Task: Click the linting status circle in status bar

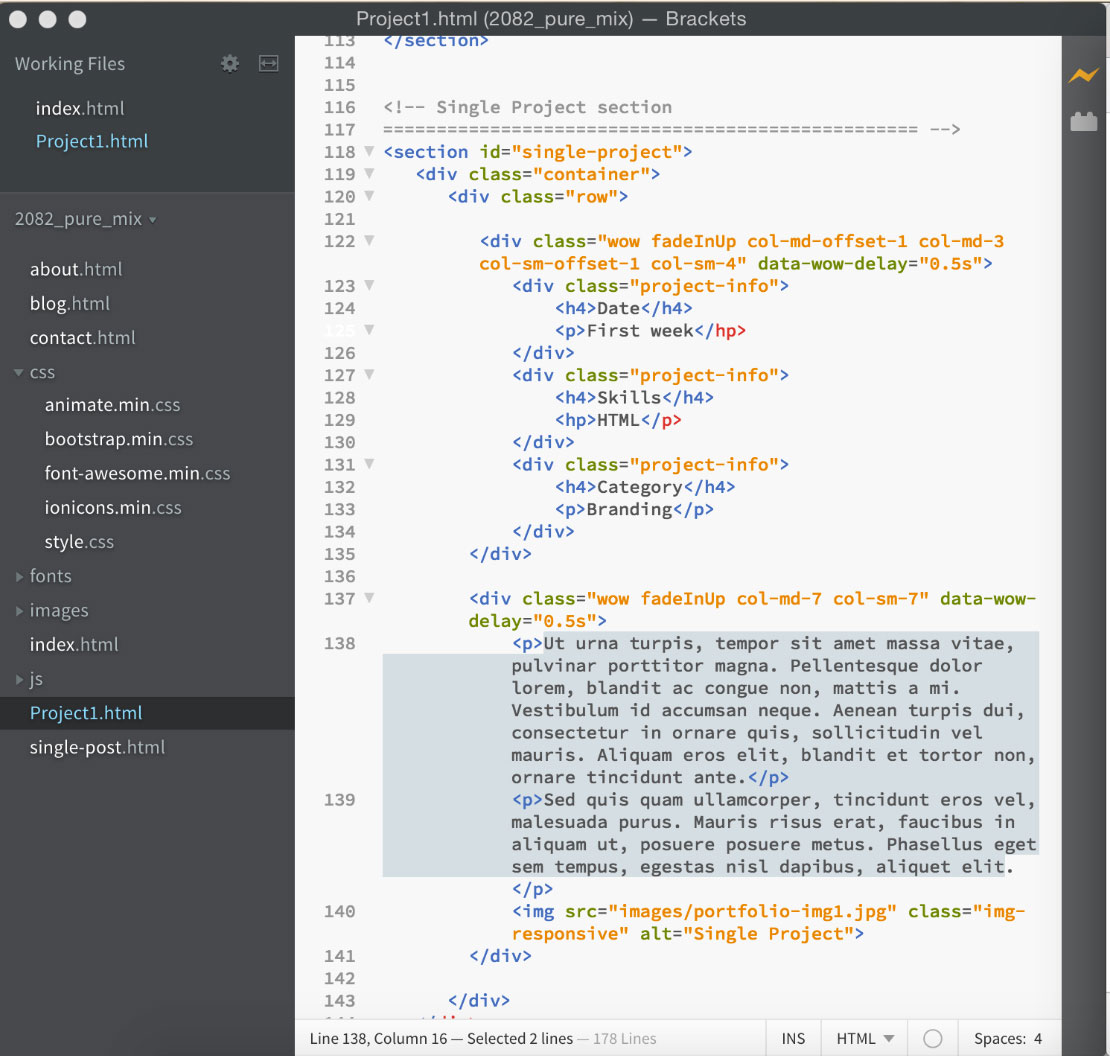Action: (932, 1038)
